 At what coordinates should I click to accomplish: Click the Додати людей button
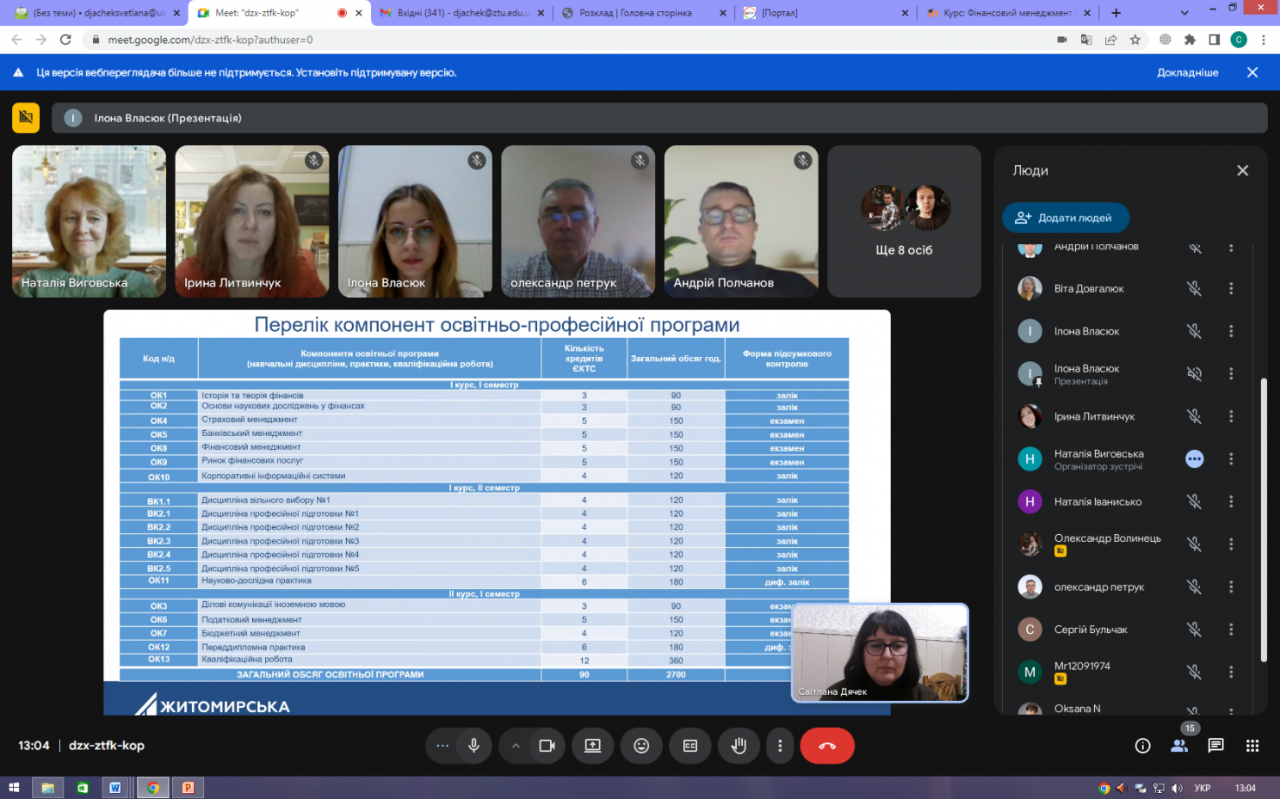(x=1065, y=218)
